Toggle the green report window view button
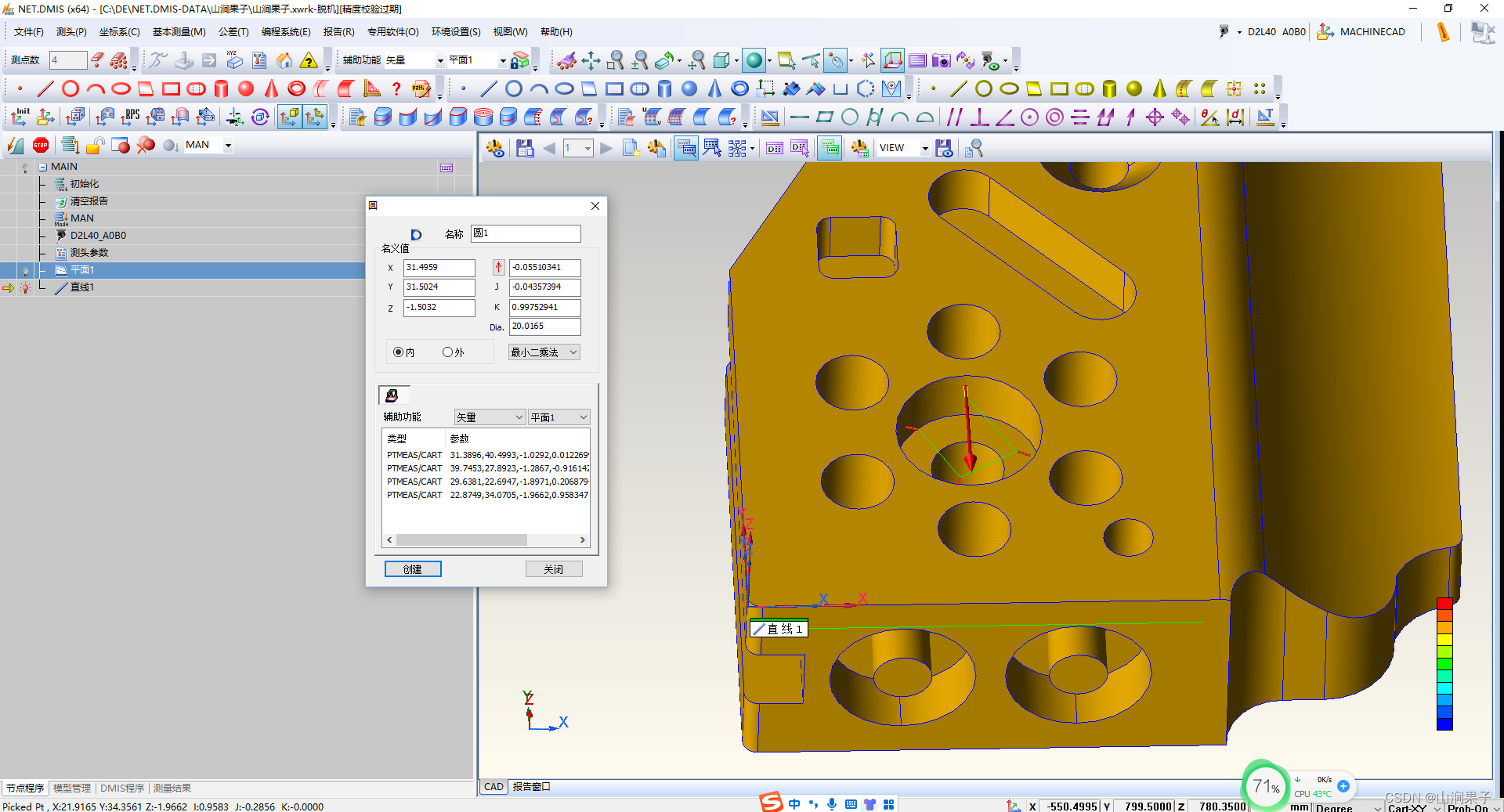The height and width of the screenshot is (812, 1504). (830, 148)
